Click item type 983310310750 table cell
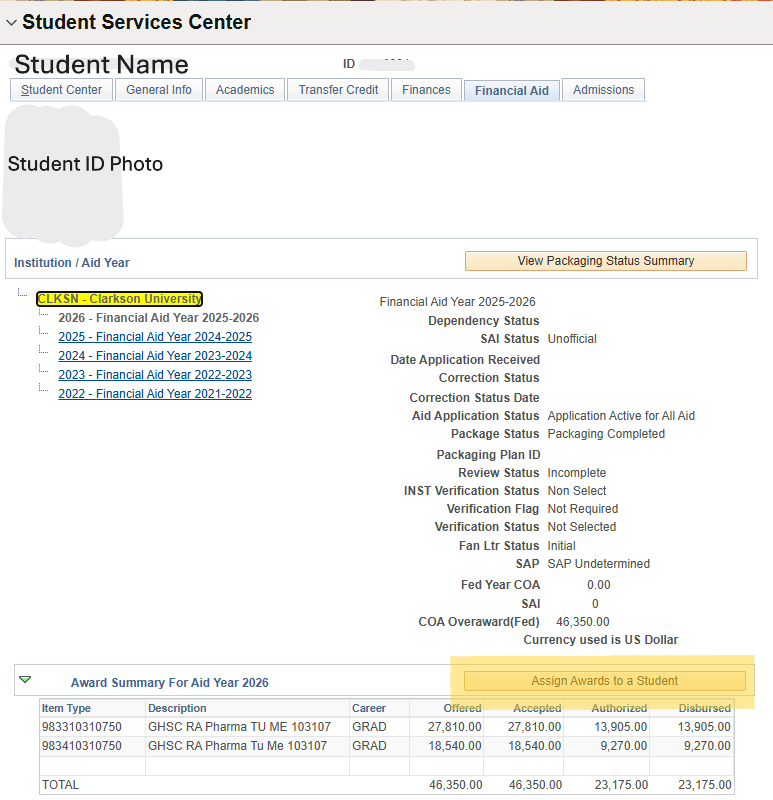Screen dimensions: 773x800 [x=81, y=727]
